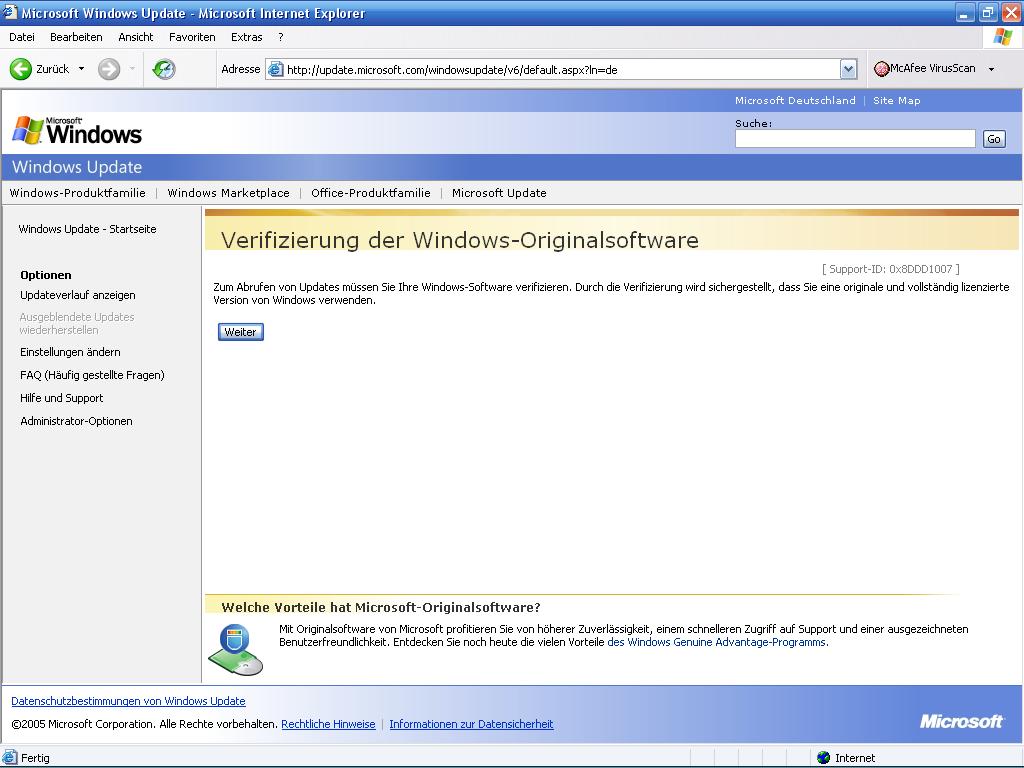Open the Office-Produktfamilie tab

pyautogui.click(x=371, y=193)
